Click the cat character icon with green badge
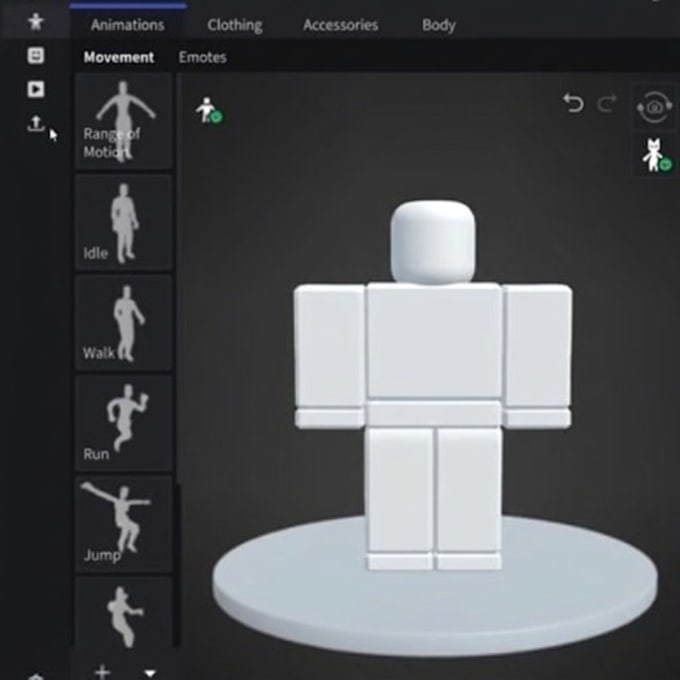680x680 pixels. [x=656, y=155]
